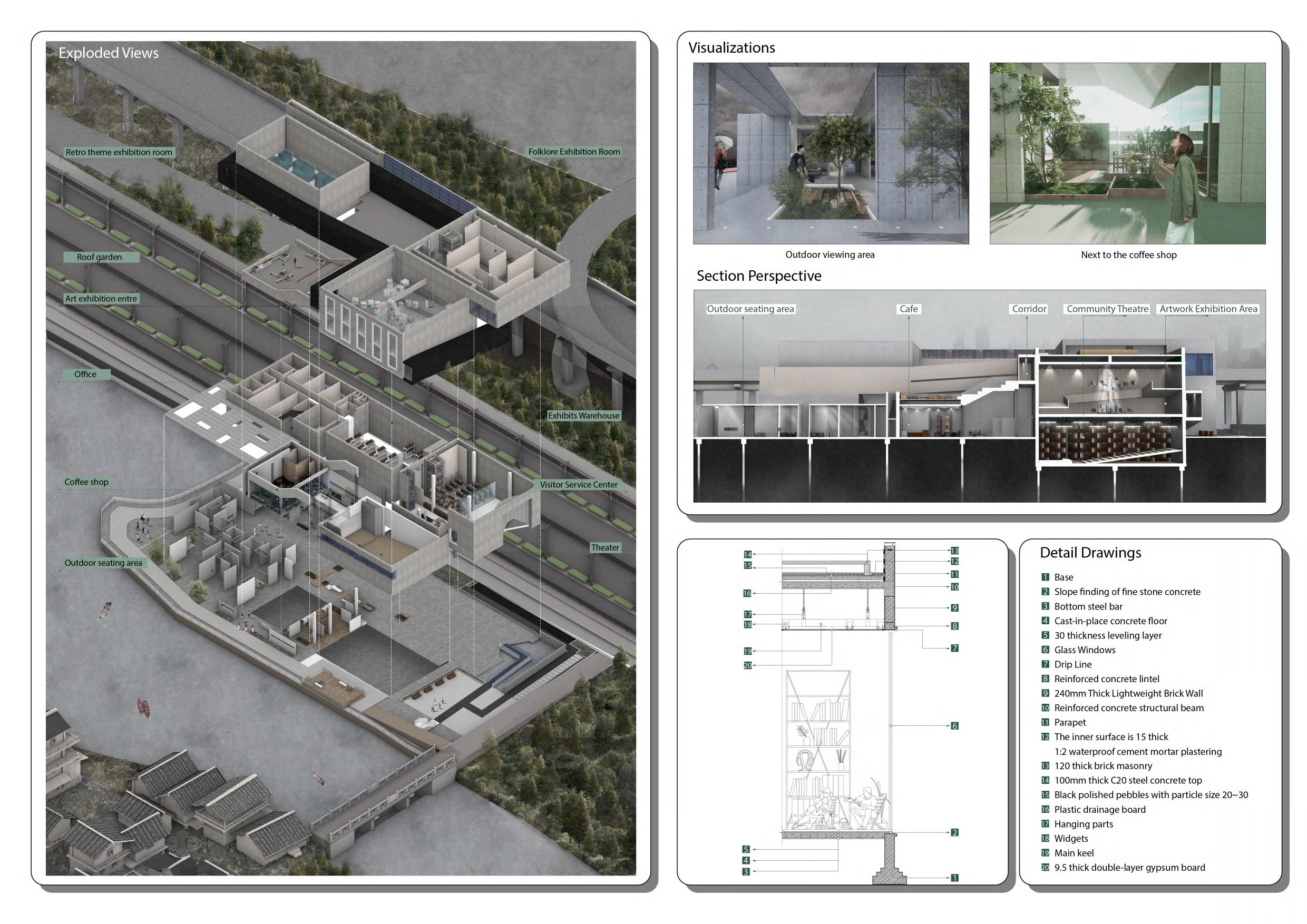Select the Visitor Service Center label
The width and height of the screenshot is (1307, 924).
(578, 485)
